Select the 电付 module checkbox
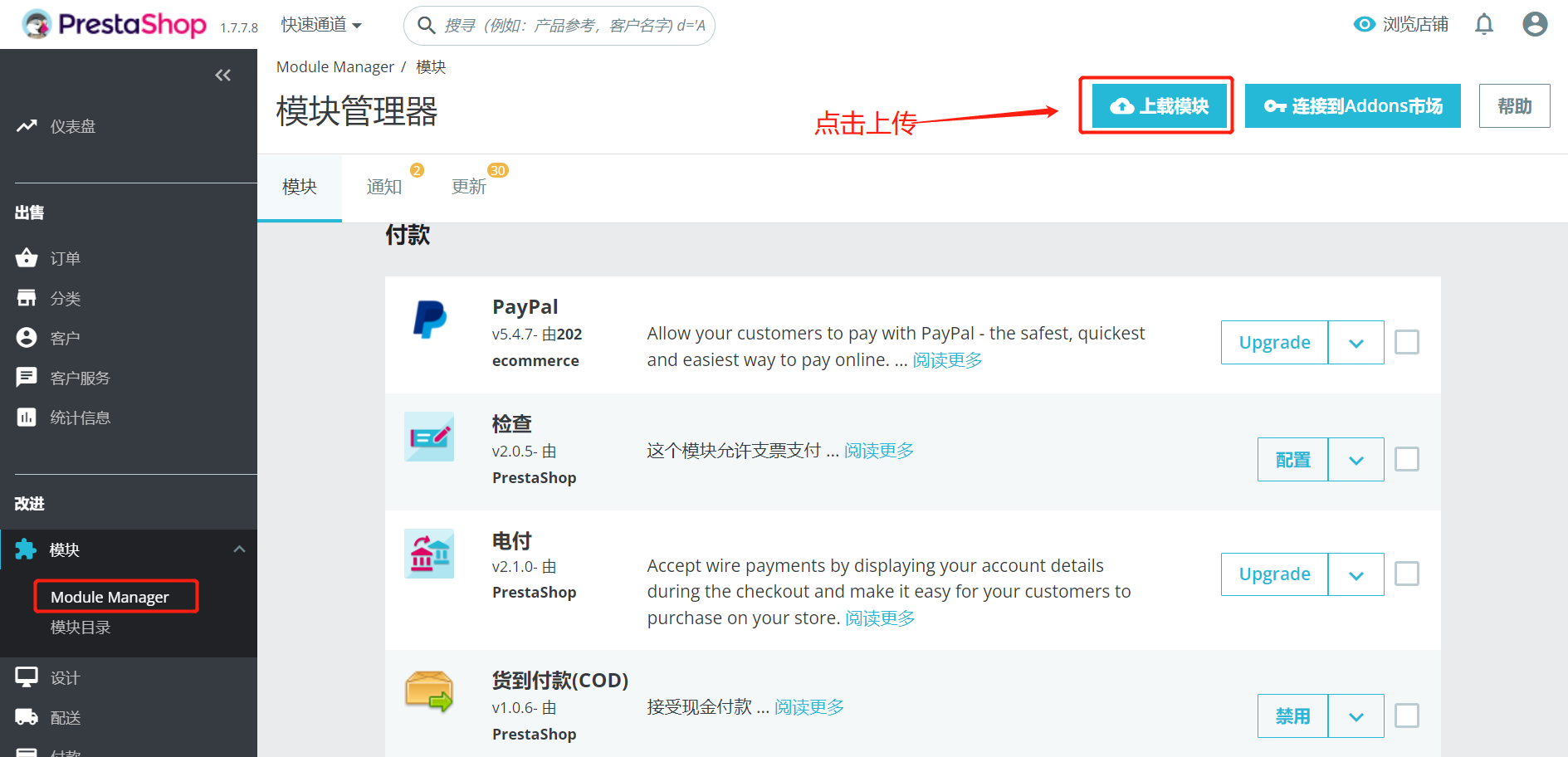Viewport: 1568px width, 757px height. (1407, 574)
